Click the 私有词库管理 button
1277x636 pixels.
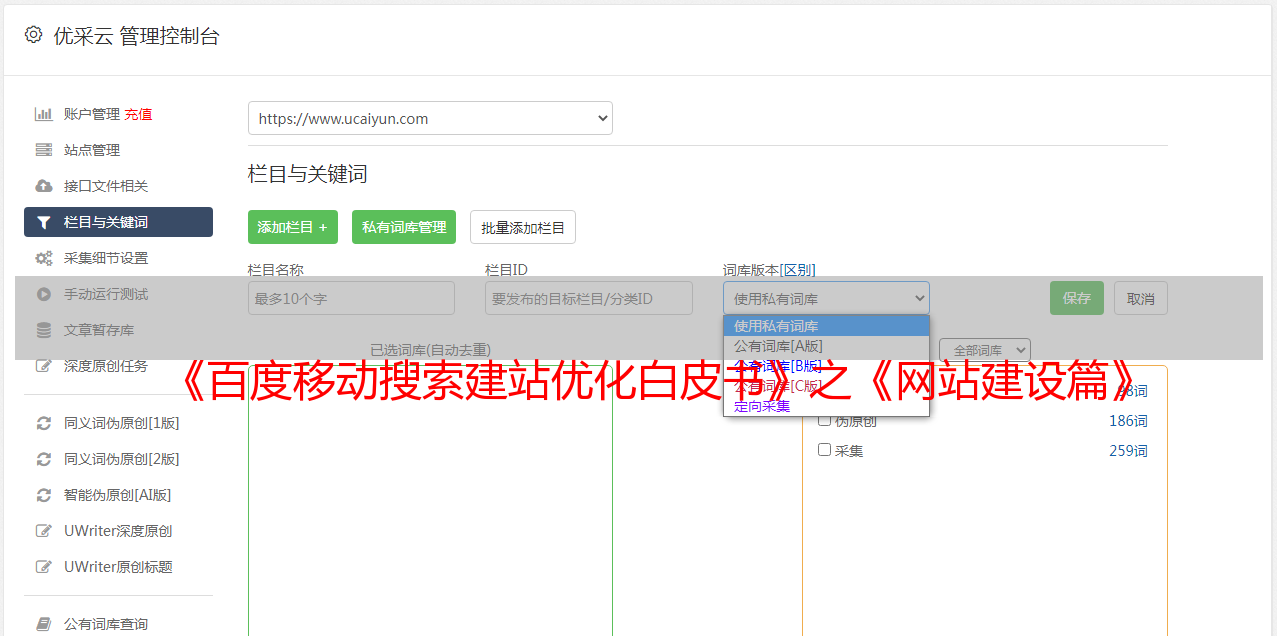click(404, 227)
